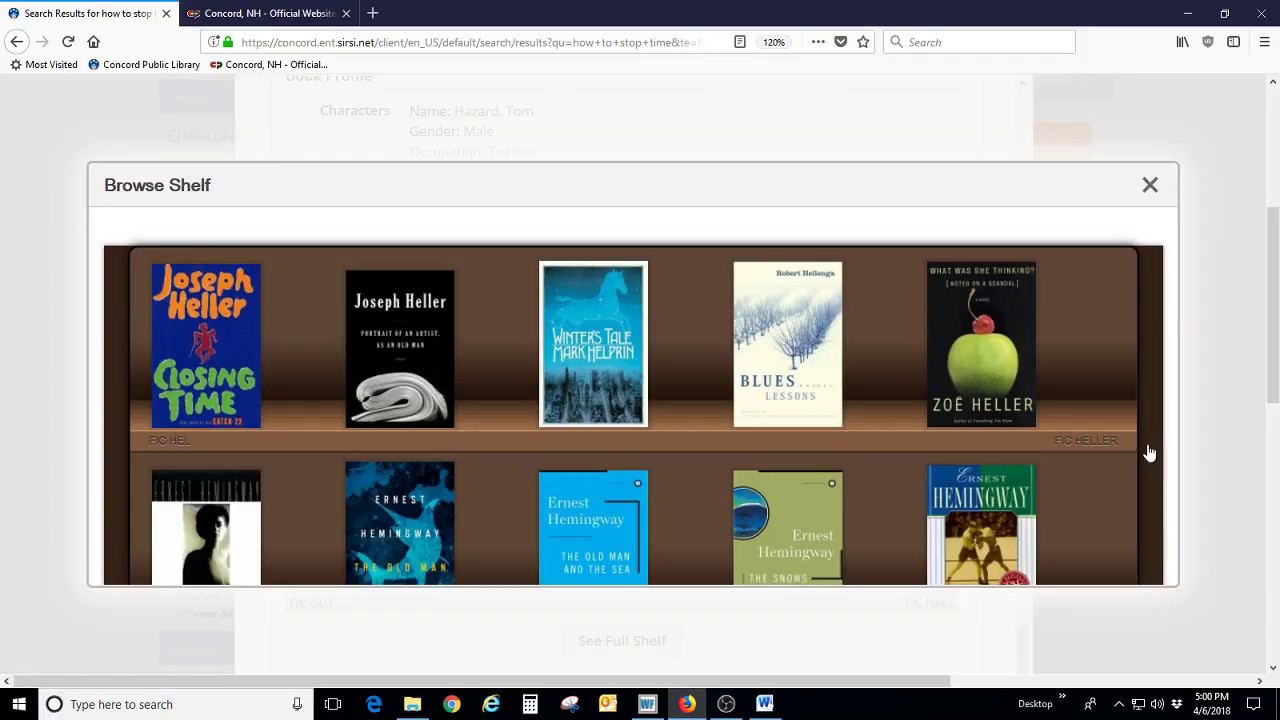Activate Cortana microphone
The image size is (1280, 720).
tap(297, 704)
